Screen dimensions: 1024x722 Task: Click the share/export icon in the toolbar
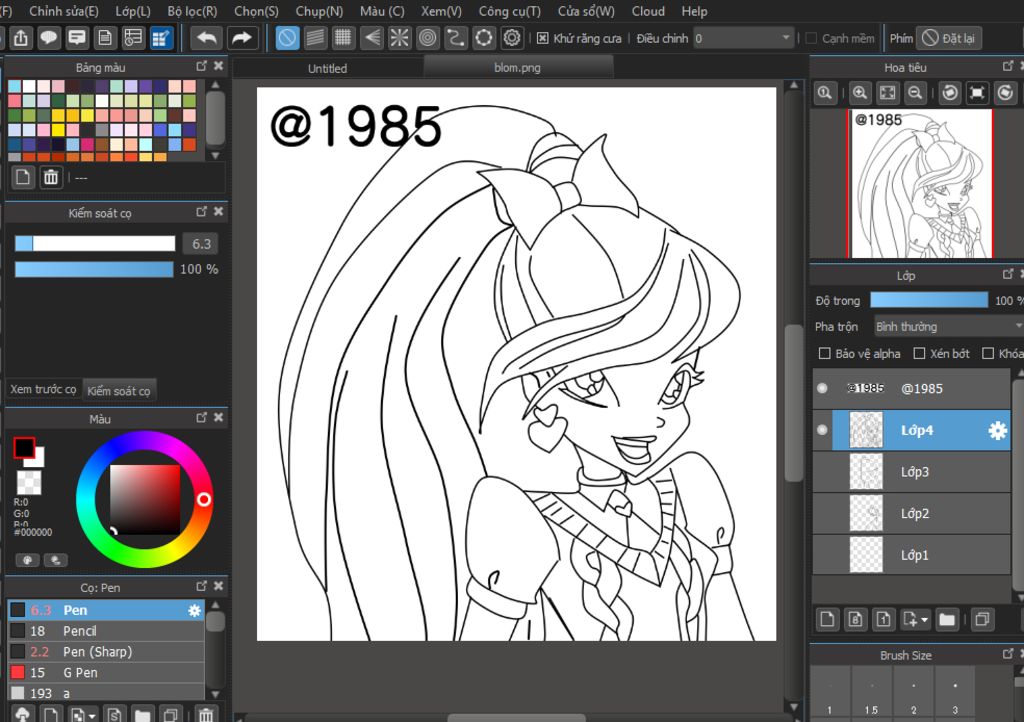[21, 38]
